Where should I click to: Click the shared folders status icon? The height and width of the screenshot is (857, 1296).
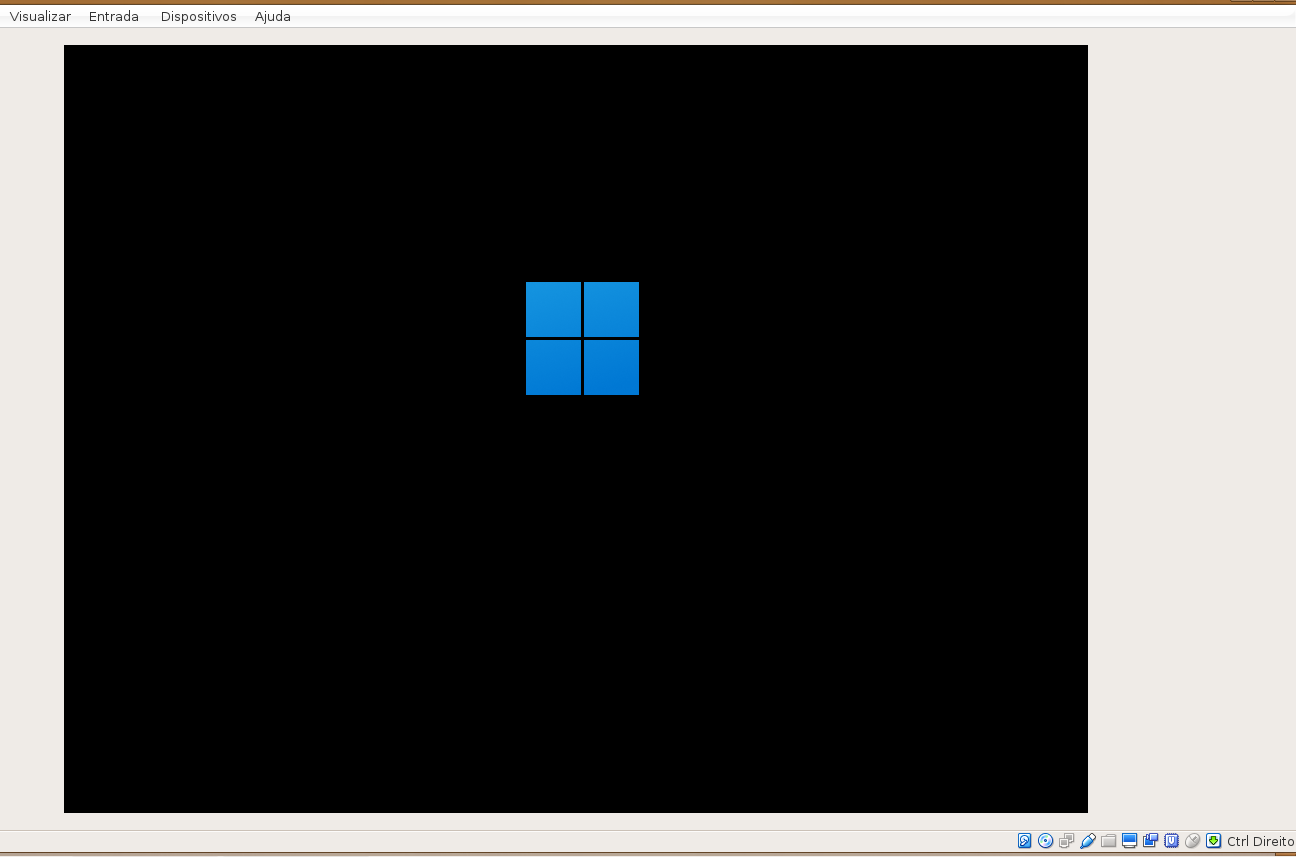coord(1108,841)
